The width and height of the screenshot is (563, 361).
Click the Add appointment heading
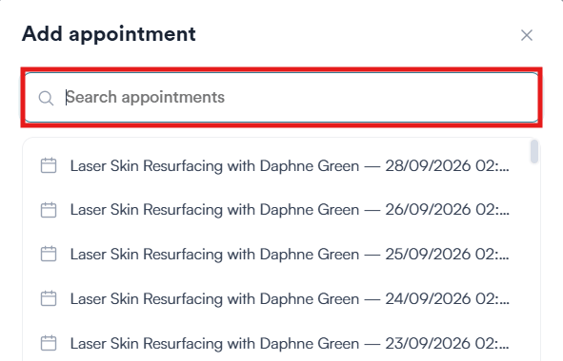pyautogui.click(x=109, y=34)
